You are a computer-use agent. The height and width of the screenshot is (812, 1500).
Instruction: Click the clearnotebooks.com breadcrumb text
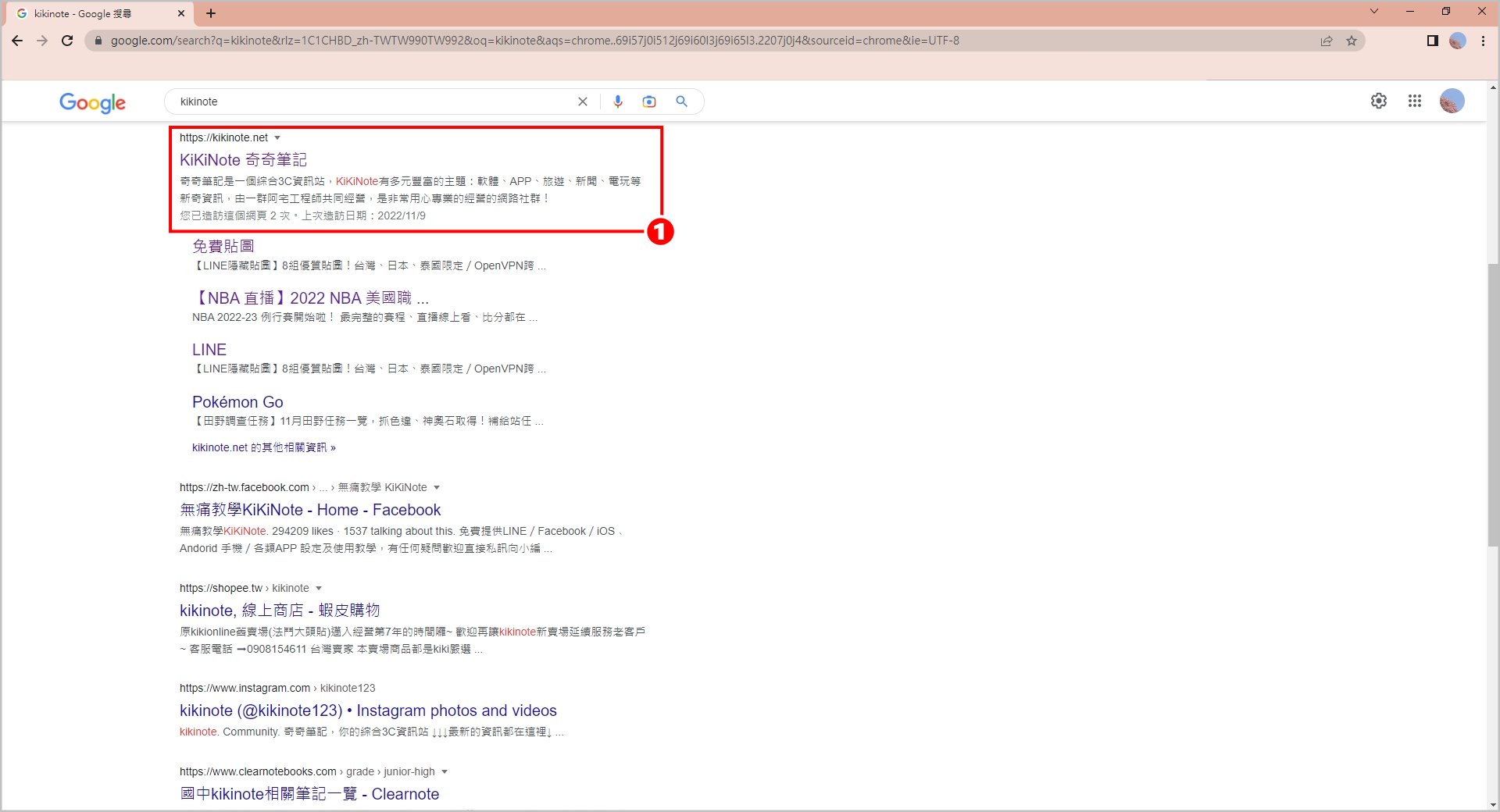tap(307, 771)
